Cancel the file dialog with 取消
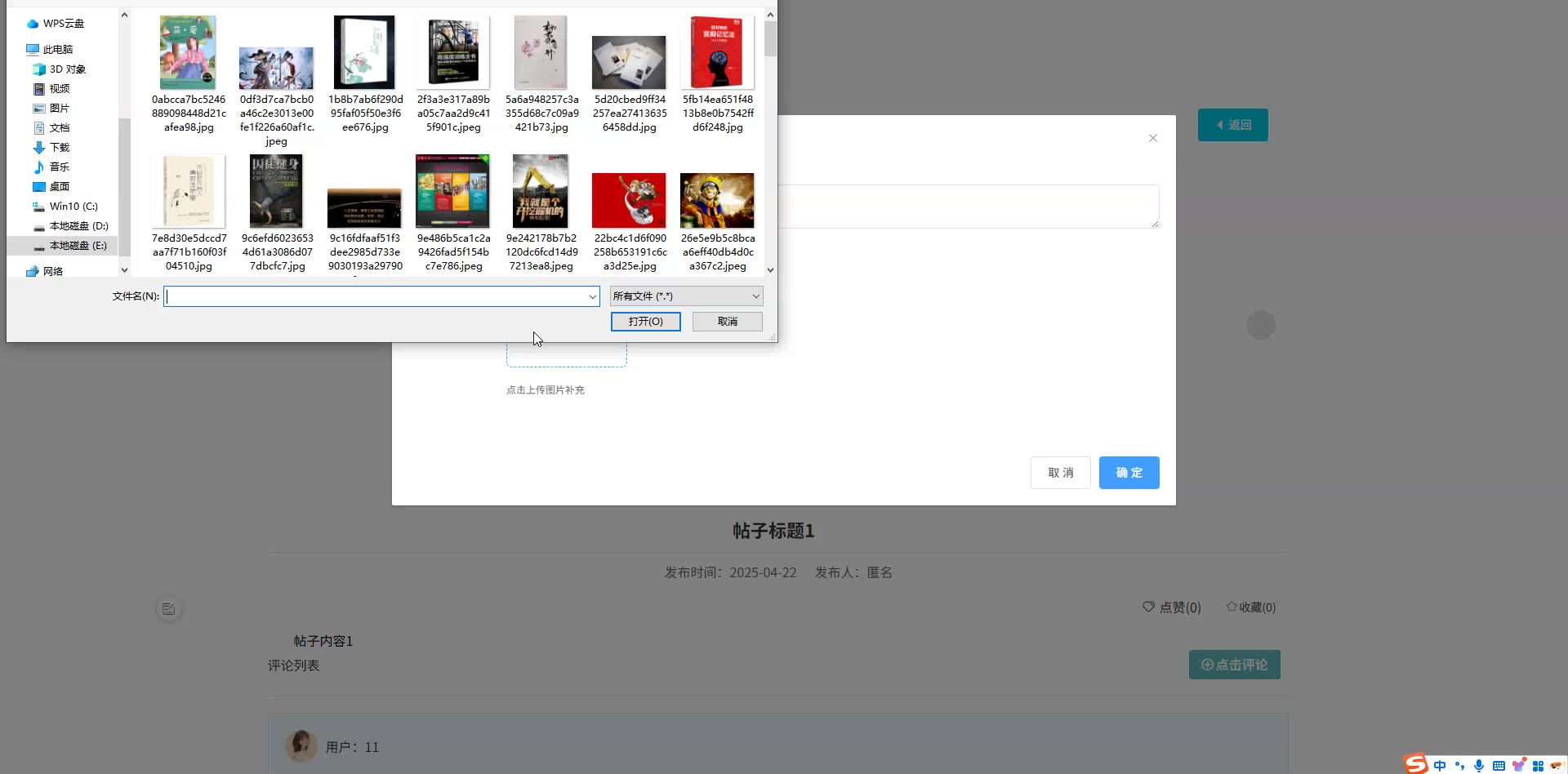The height and width of the screenshot is (774, 1568). coord(728,322)
